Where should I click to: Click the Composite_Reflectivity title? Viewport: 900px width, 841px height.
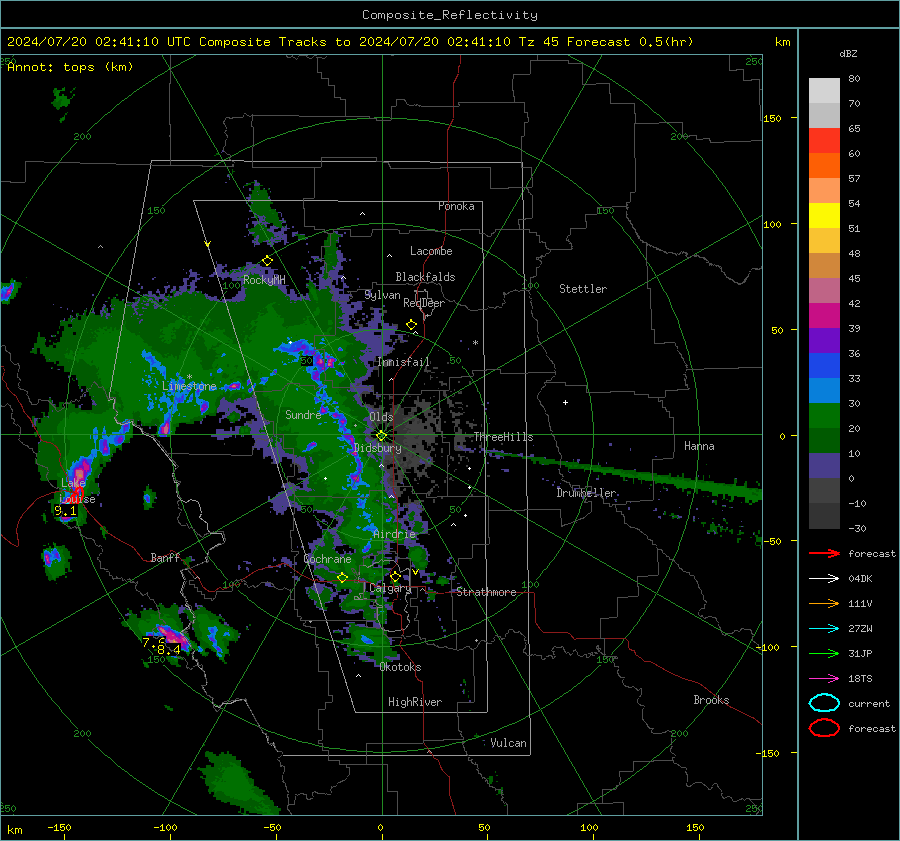tap(450, 15)
